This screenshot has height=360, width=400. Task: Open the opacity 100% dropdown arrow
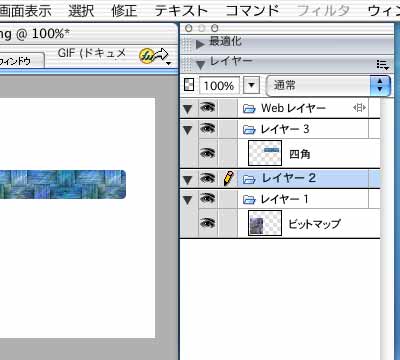point(251,86)
